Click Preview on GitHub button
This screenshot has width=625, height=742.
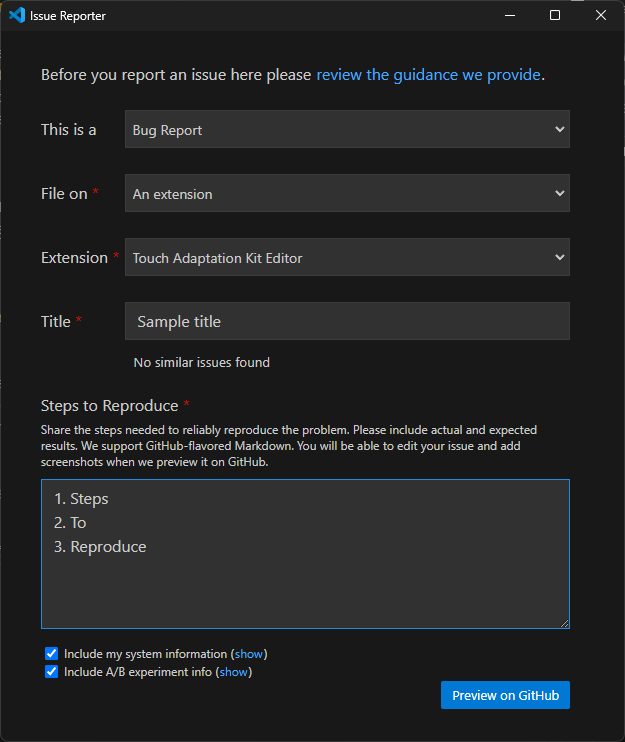tap(505, 695)
